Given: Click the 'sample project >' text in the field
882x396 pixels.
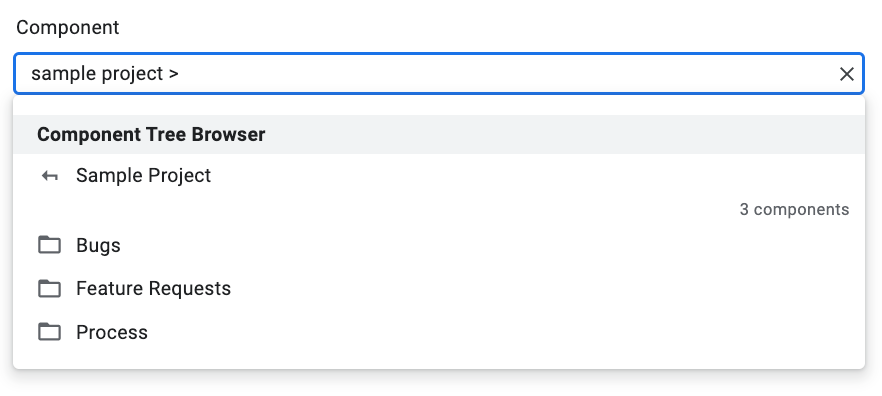Looking at the screenshot, I should pos(105,74).
